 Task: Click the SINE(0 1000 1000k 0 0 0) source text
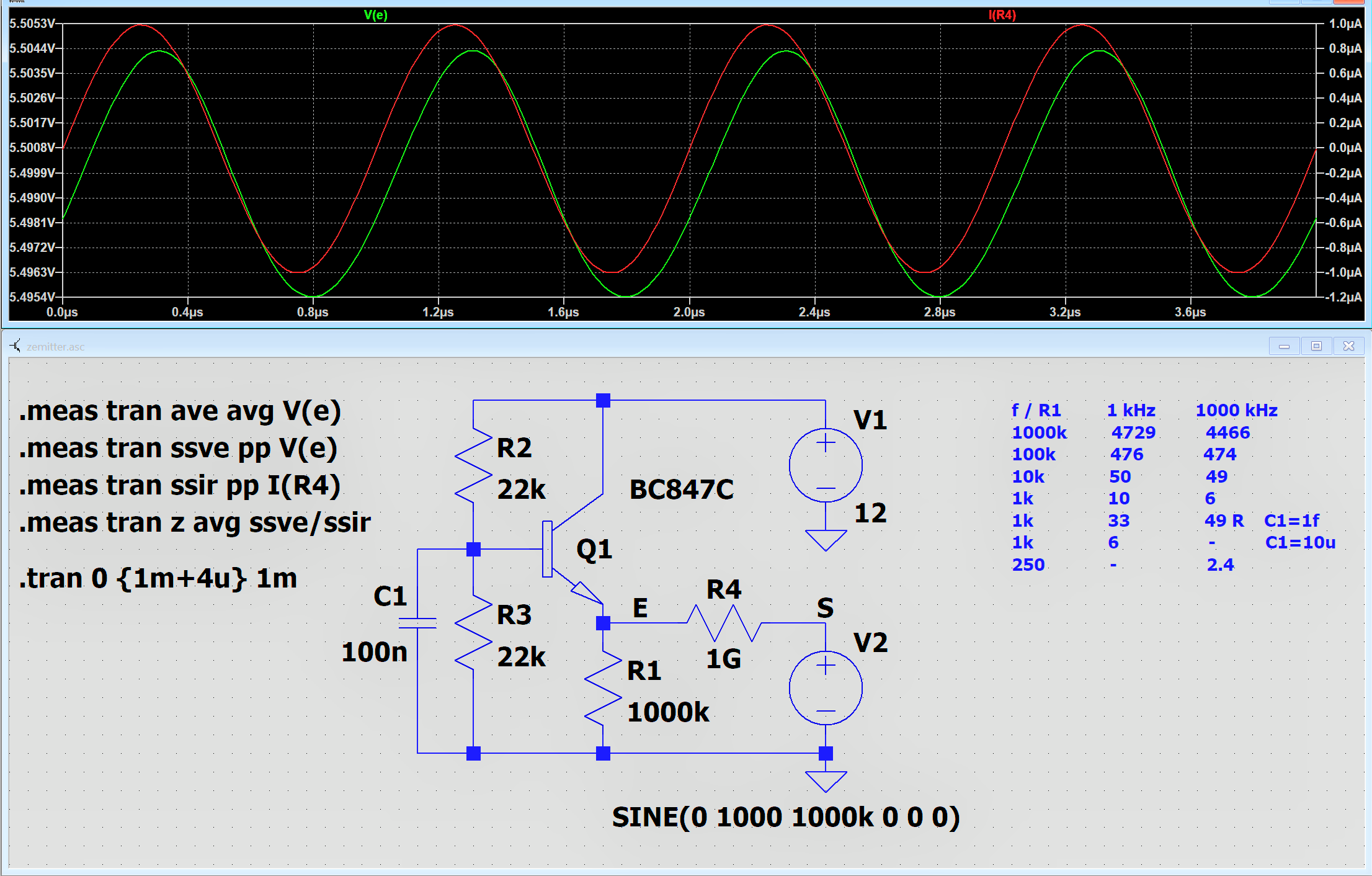pos(785,817)
